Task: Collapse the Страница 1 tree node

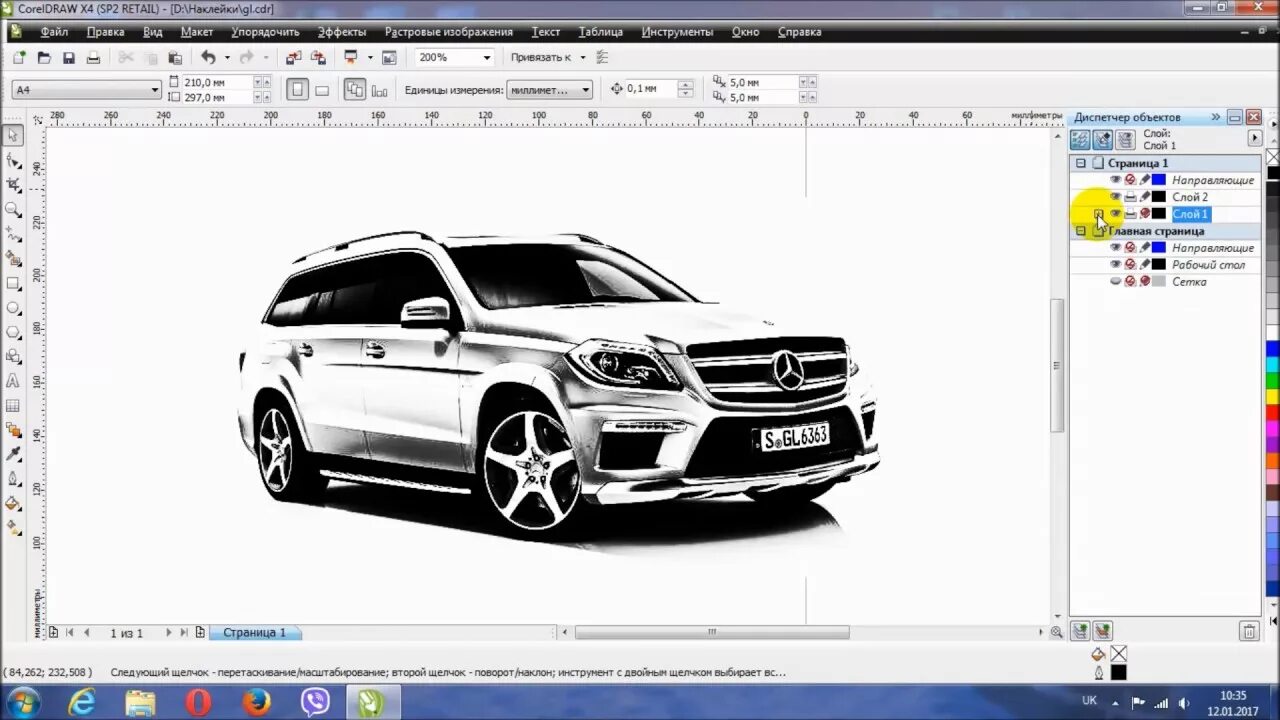Action: point(1080,163)
